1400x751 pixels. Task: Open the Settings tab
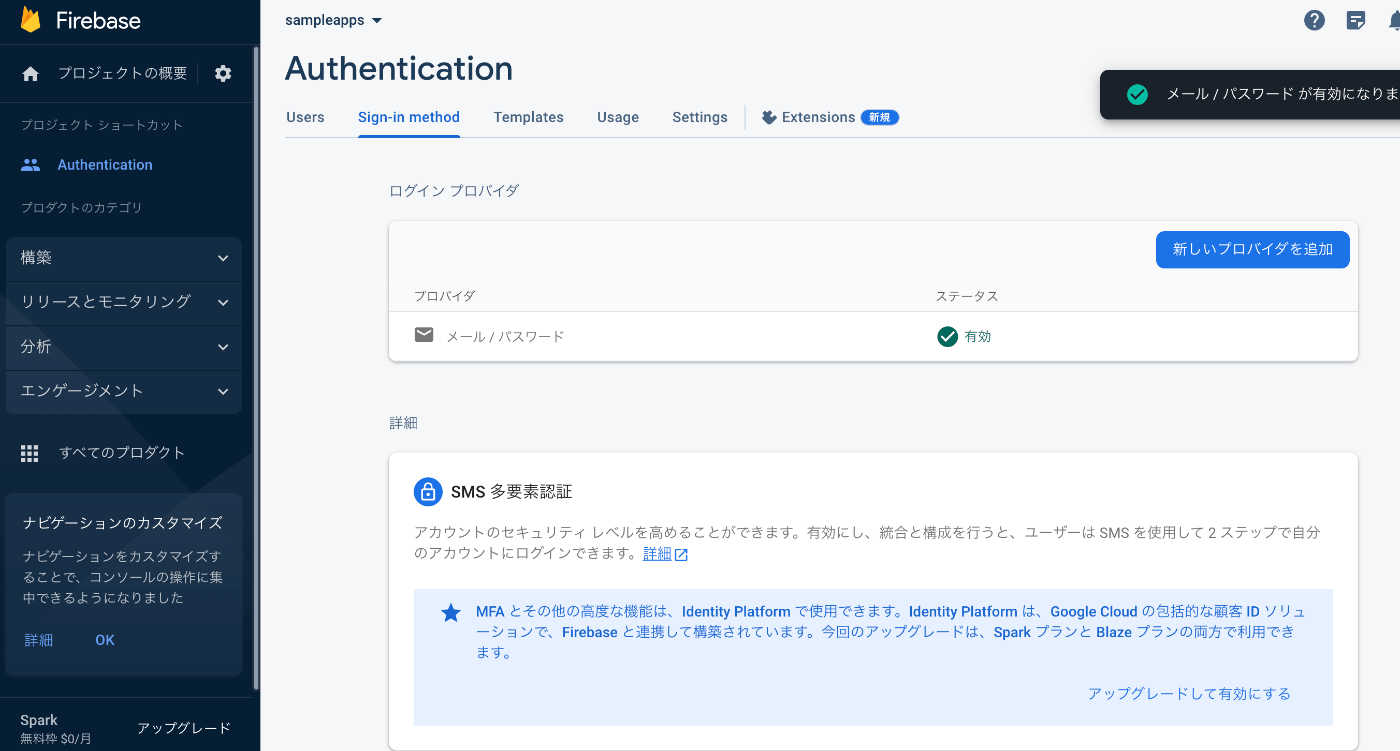click(x=700, y=117)
